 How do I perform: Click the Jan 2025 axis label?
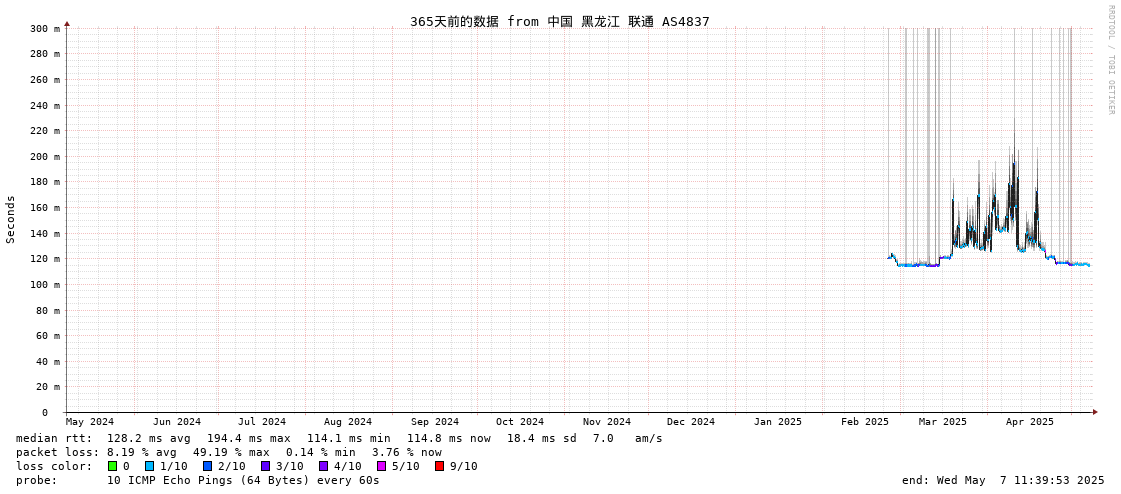click(778, 422)
